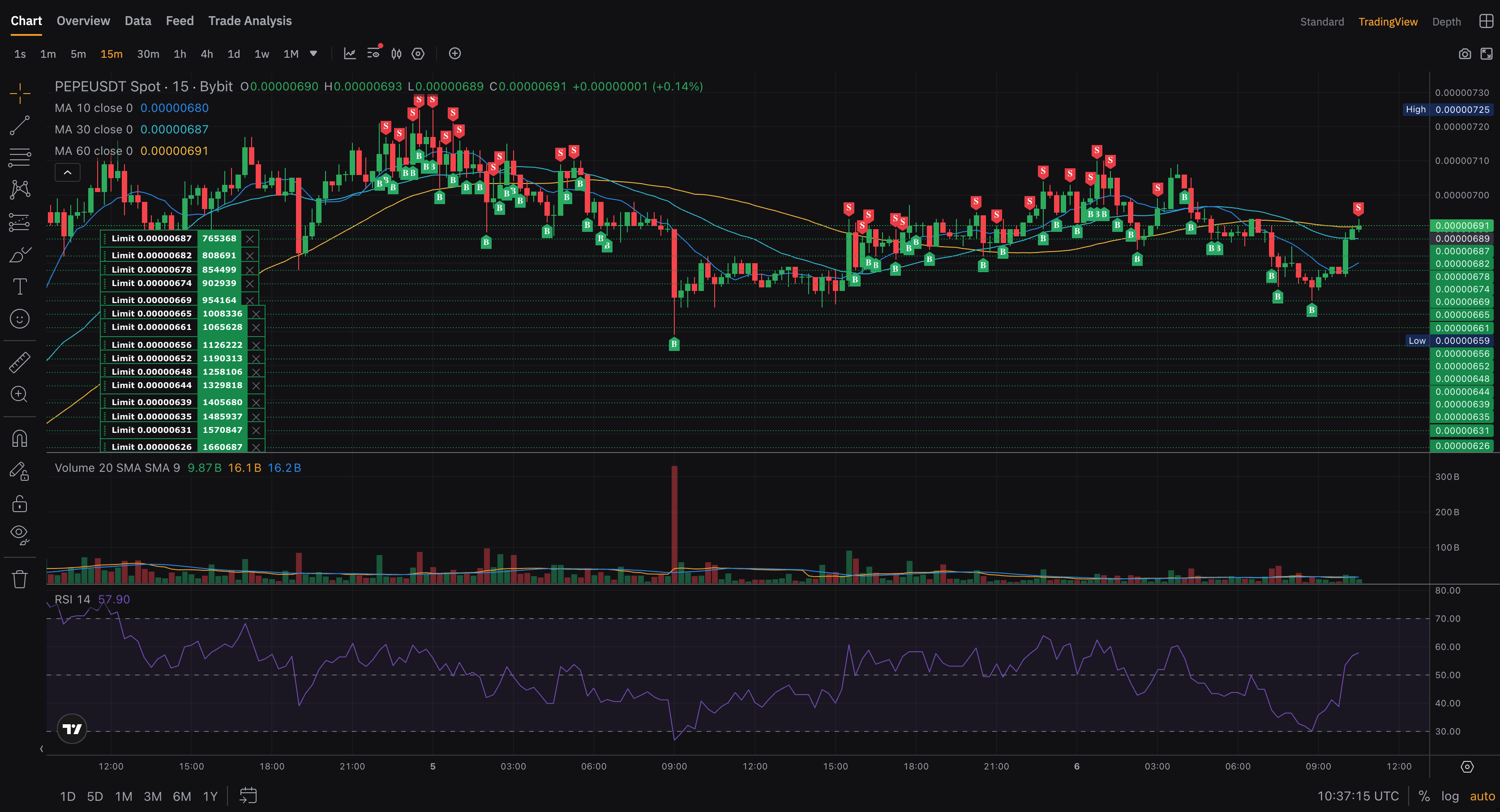Open the chart layout grid icon

coord(1485,21)
